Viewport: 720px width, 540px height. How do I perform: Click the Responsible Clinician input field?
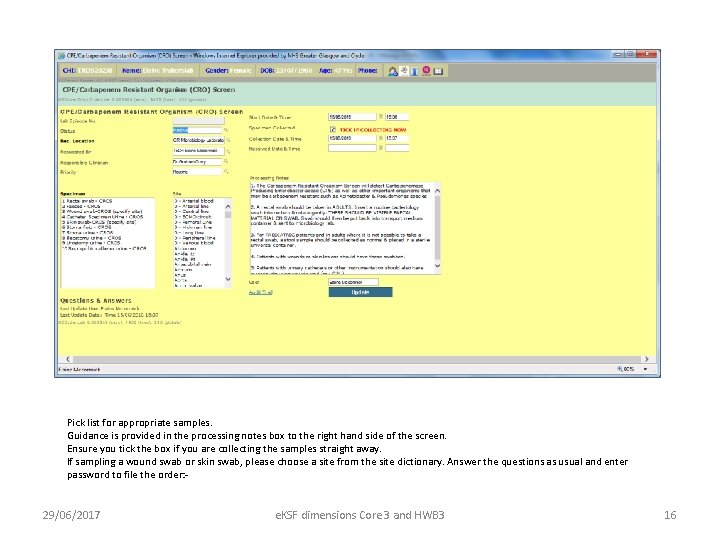[197, 162]
